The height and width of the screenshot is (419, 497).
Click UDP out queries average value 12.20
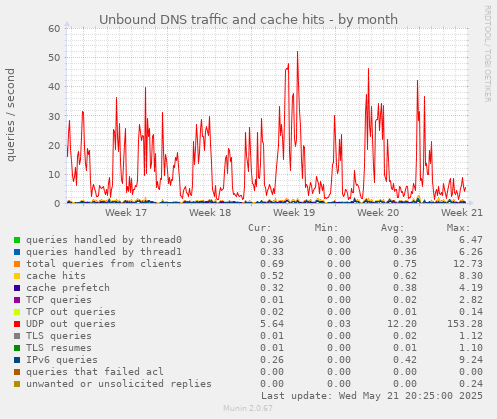click(402, 324)
